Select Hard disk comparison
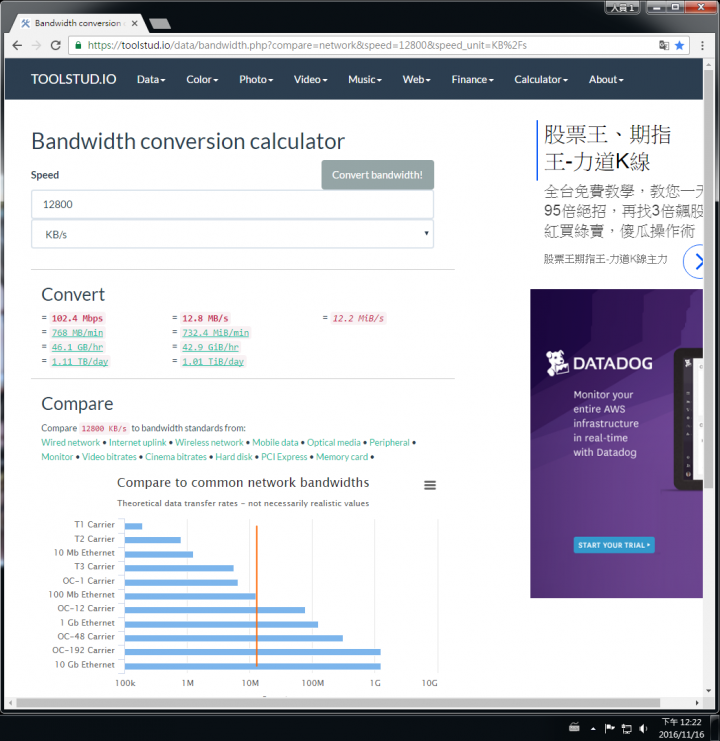This screenshot has height=741, width=720. 234,457
